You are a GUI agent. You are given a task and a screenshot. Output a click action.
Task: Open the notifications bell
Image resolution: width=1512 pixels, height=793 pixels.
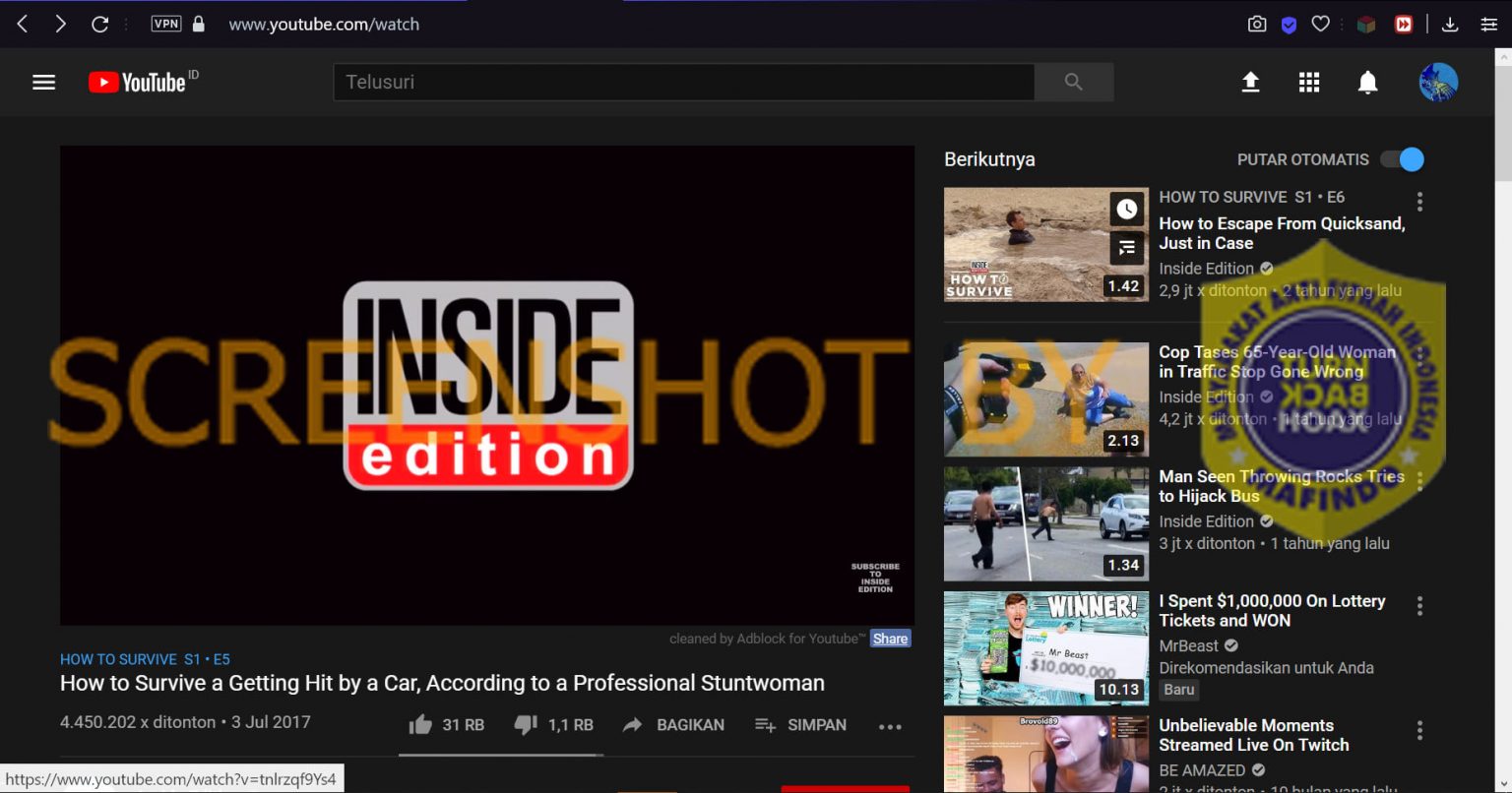click(x=1368, y=83)
